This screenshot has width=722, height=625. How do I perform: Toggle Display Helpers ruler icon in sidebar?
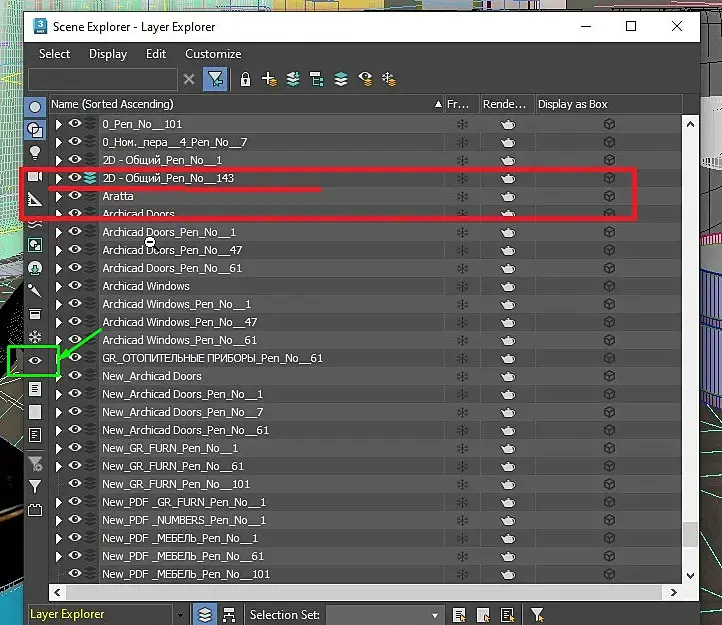pos(35,199)
